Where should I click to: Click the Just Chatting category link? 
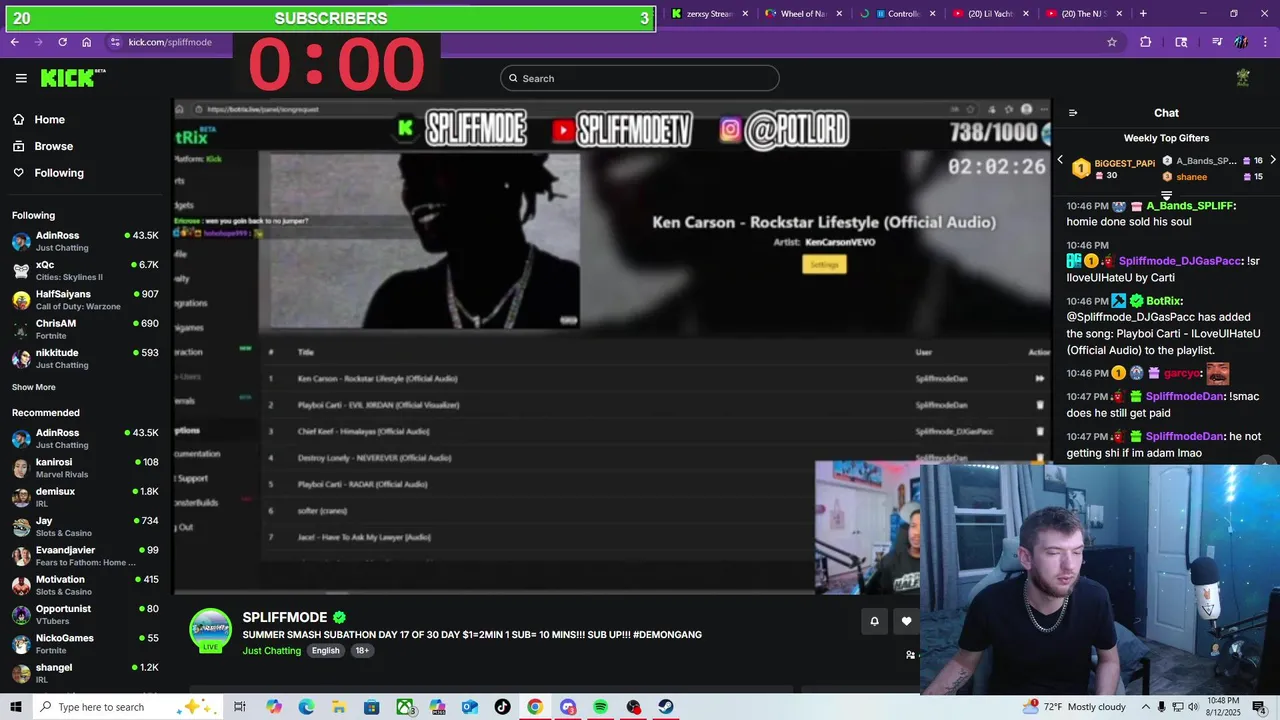coord(272,650)
